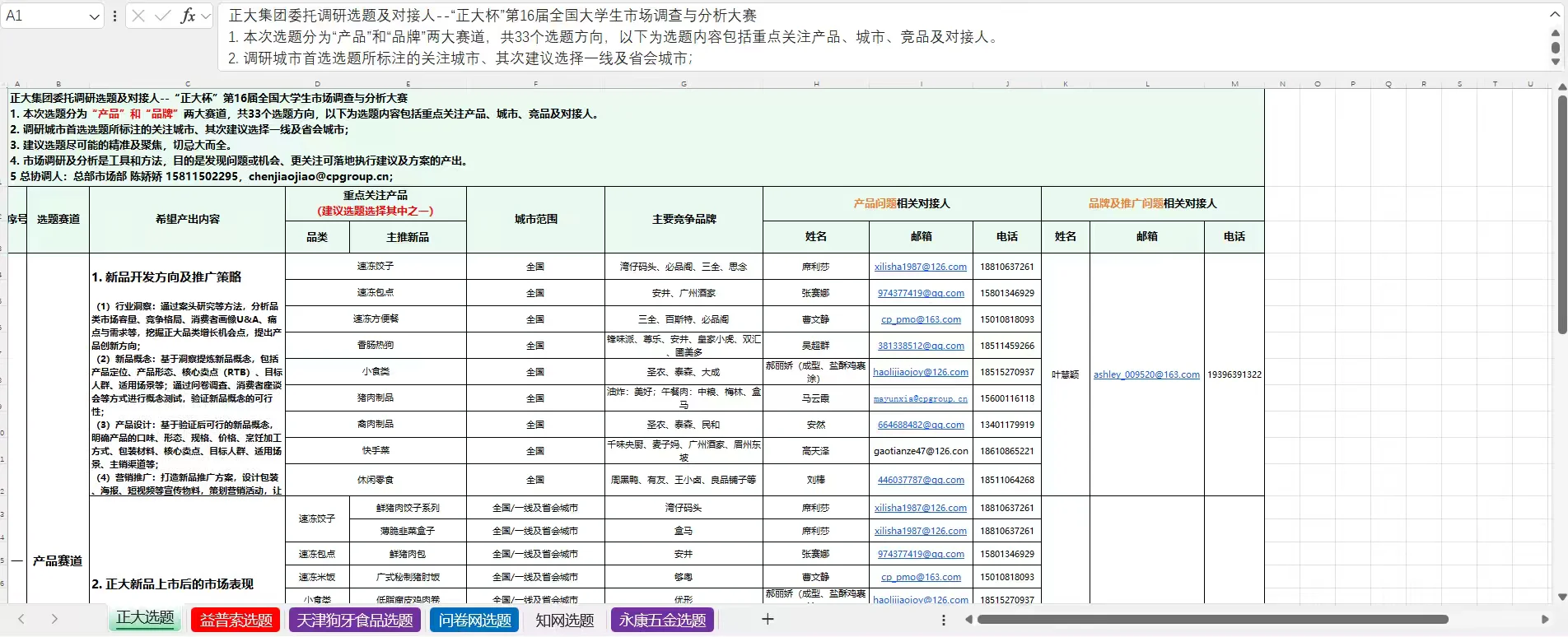Viewport: 1568px width, 637px height.
Task: Select the 主要竞争品牌 header cell
Action: click(684, 219)
